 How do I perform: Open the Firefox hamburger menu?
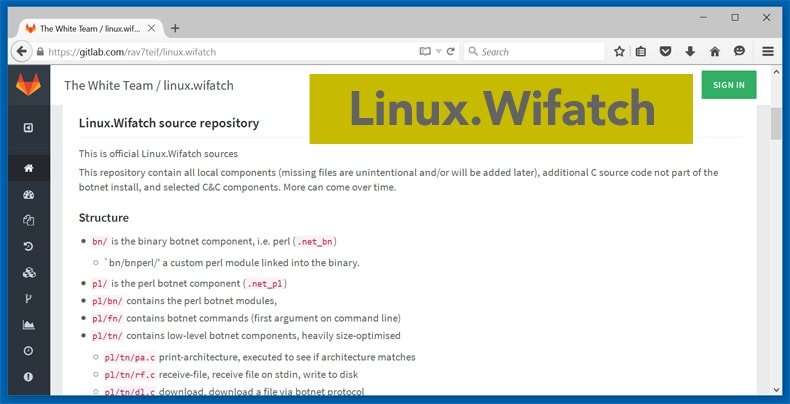pos(768,51)
